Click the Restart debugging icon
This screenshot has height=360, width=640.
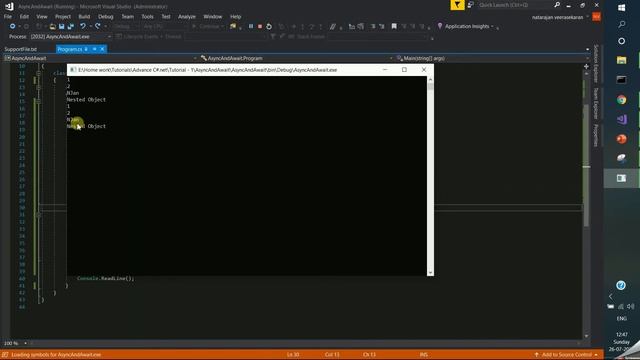[269, 27]
